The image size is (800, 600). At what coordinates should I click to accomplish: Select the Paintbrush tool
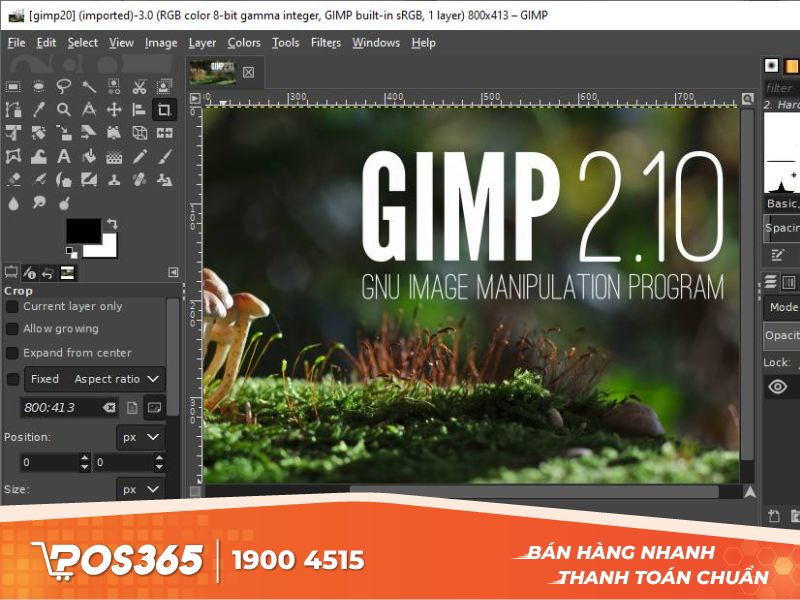tap(164, 156)
